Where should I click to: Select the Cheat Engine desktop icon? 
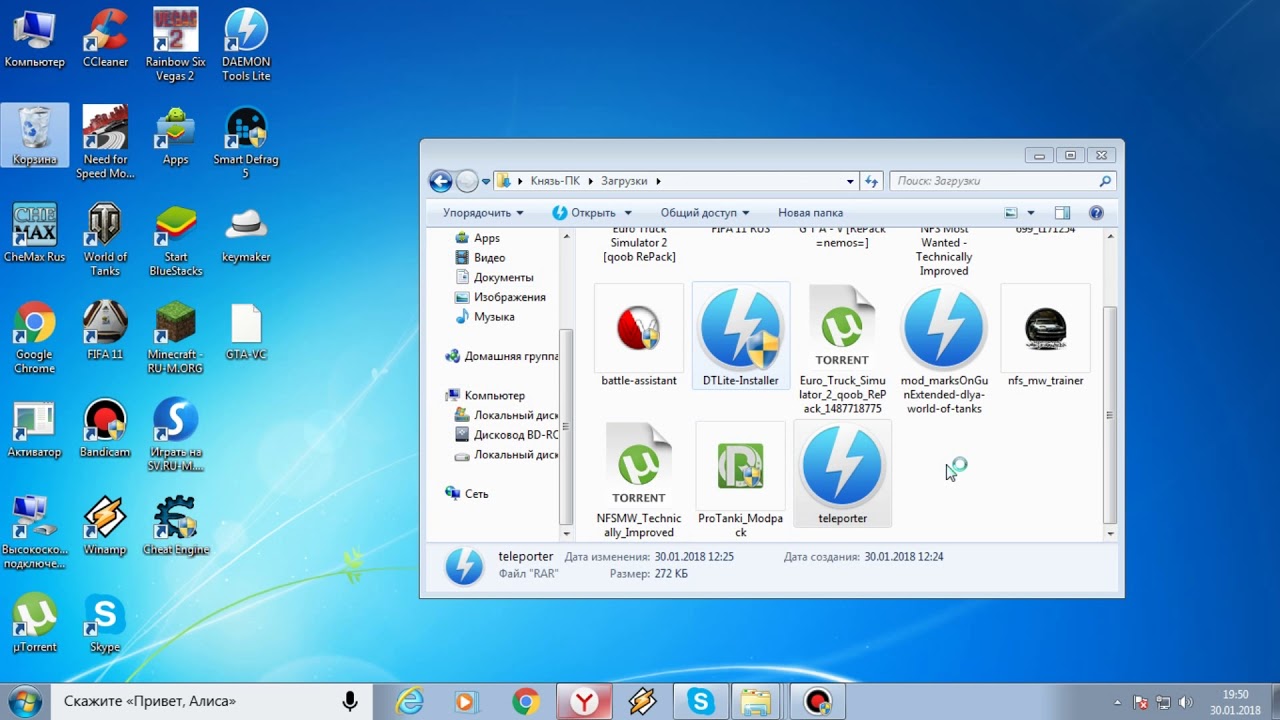(x=175, y=526)
